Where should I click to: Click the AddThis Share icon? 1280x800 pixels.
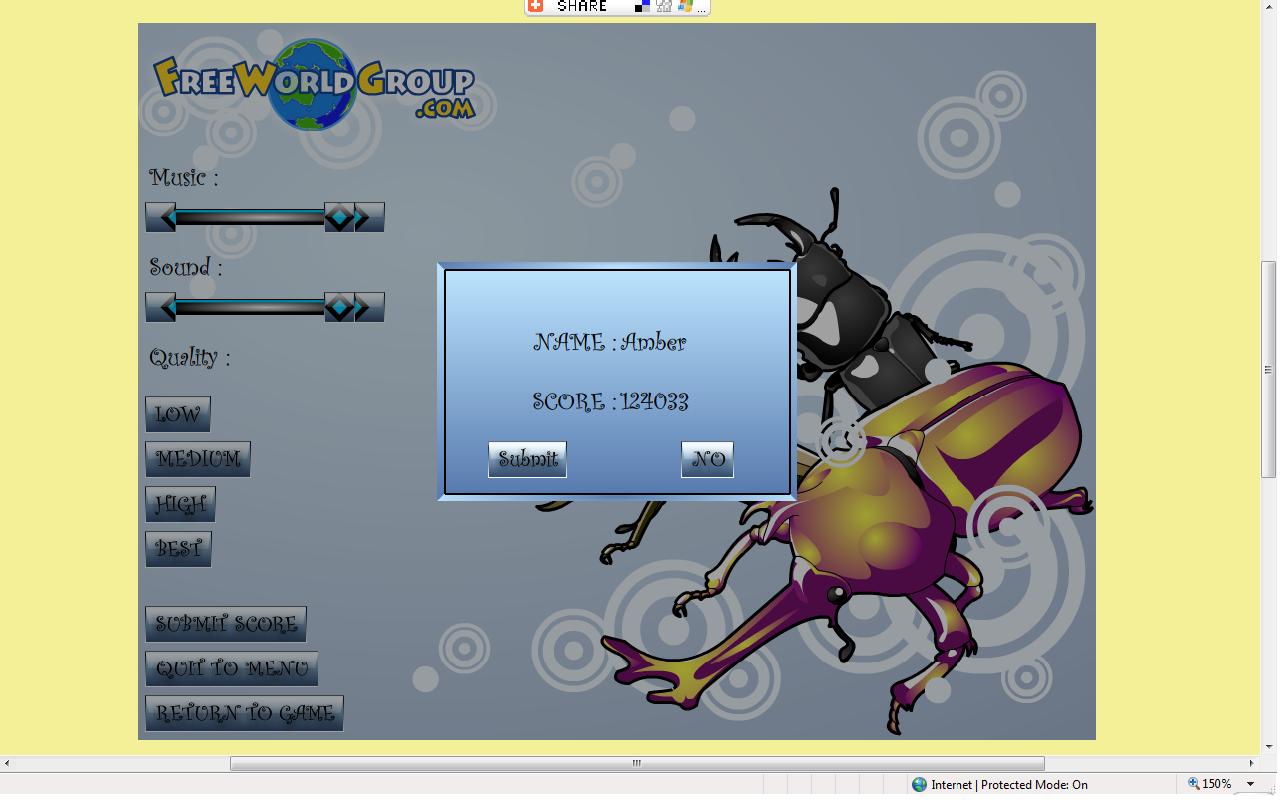pos(536,6)
